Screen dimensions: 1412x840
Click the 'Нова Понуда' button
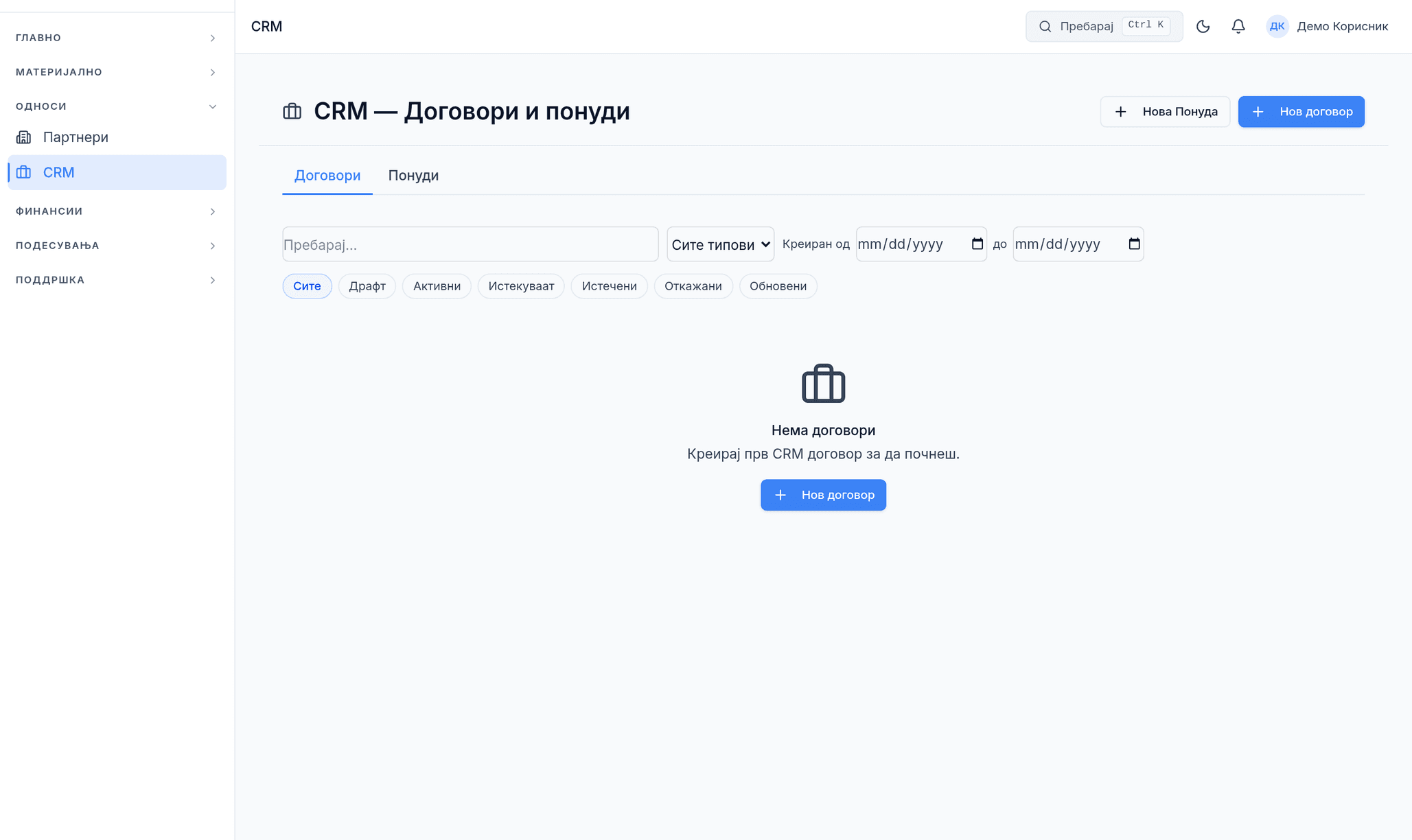coord(1165,112)
